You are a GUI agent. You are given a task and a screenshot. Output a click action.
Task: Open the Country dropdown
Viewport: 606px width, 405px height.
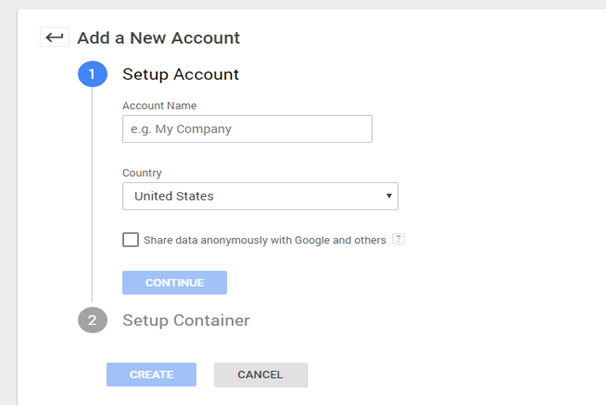pos(260,196)
